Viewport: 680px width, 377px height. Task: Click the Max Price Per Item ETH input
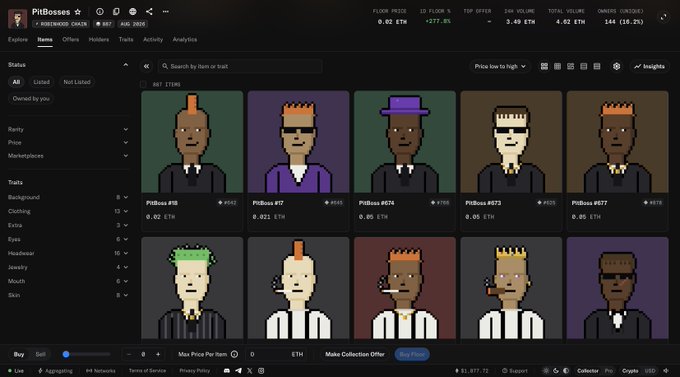(276, 354)
